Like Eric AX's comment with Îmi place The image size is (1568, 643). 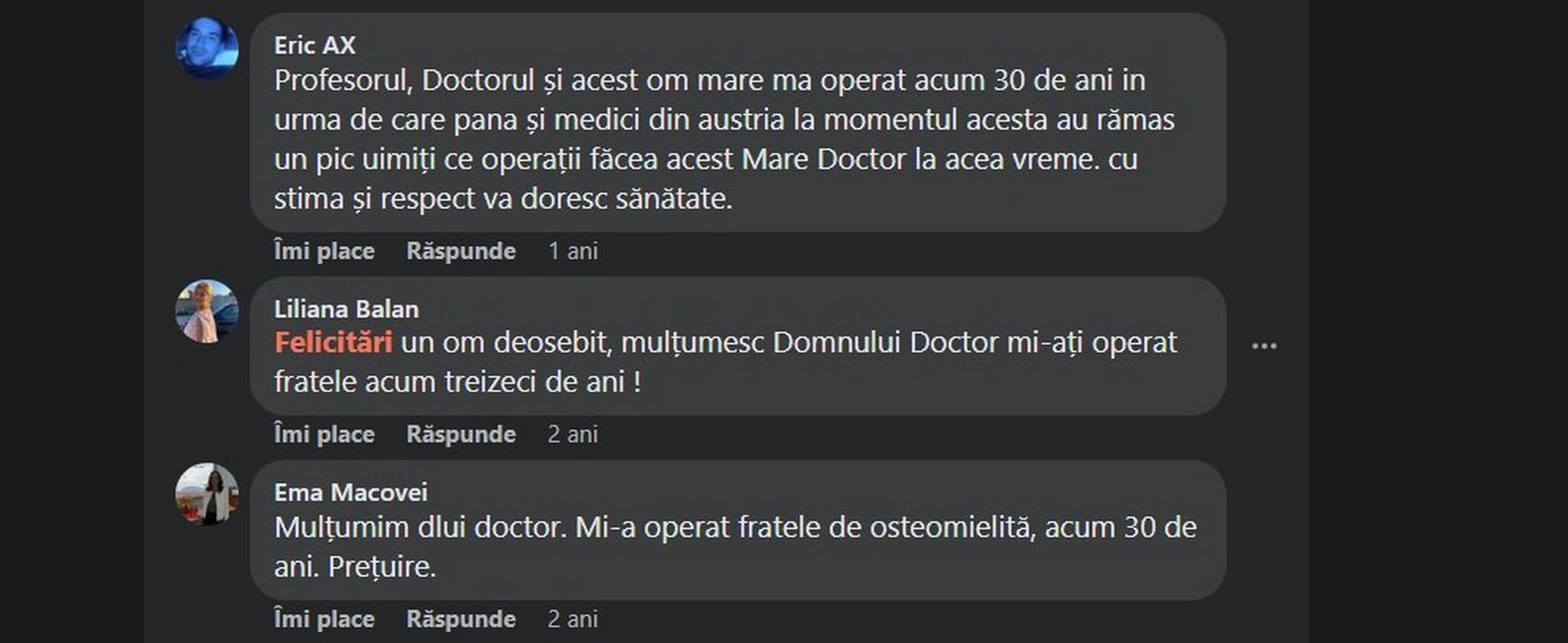(x=324, y=251)
